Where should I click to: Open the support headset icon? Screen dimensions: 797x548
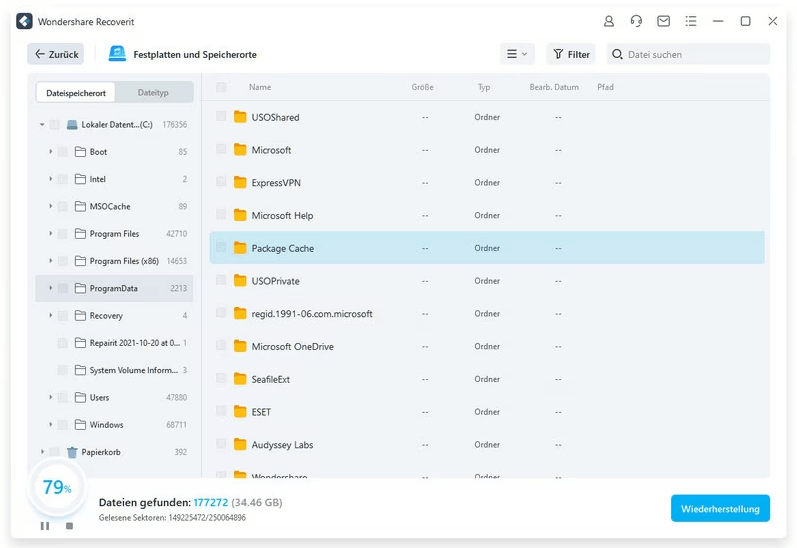coord(636,21)
